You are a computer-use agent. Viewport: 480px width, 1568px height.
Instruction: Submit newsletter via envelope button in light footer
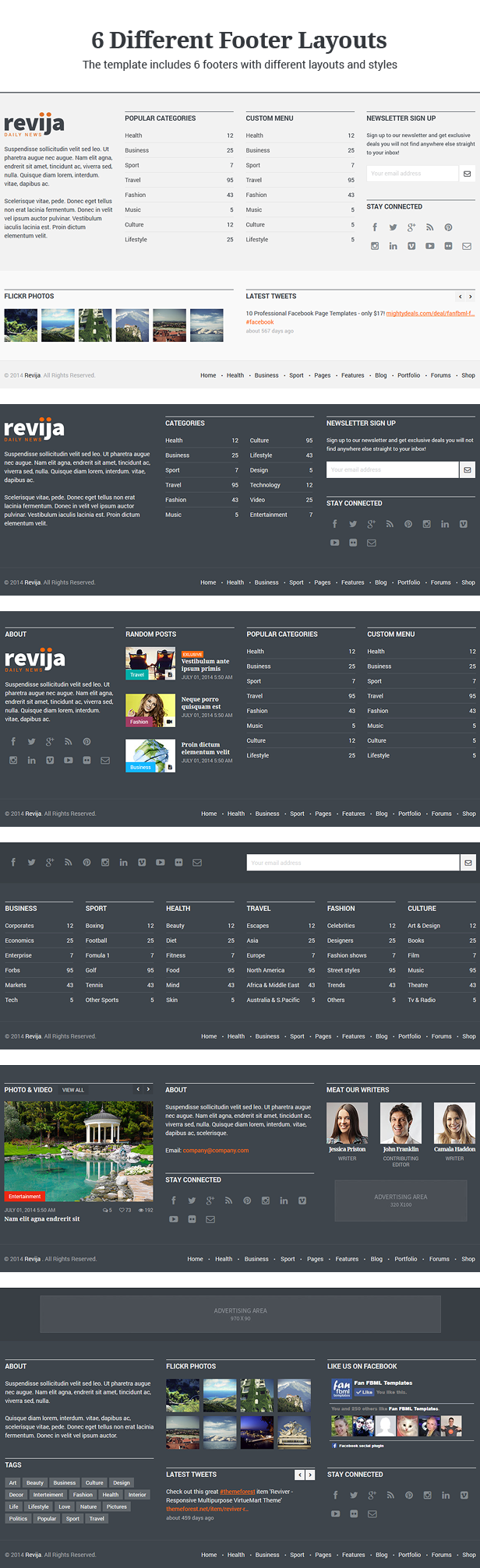coord(467,174)
